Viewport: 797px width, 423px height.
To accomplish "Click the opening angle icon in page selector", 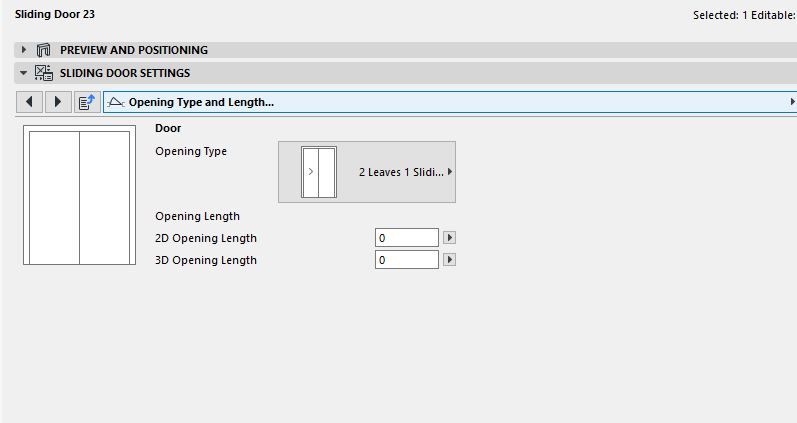I will [116, 102].
